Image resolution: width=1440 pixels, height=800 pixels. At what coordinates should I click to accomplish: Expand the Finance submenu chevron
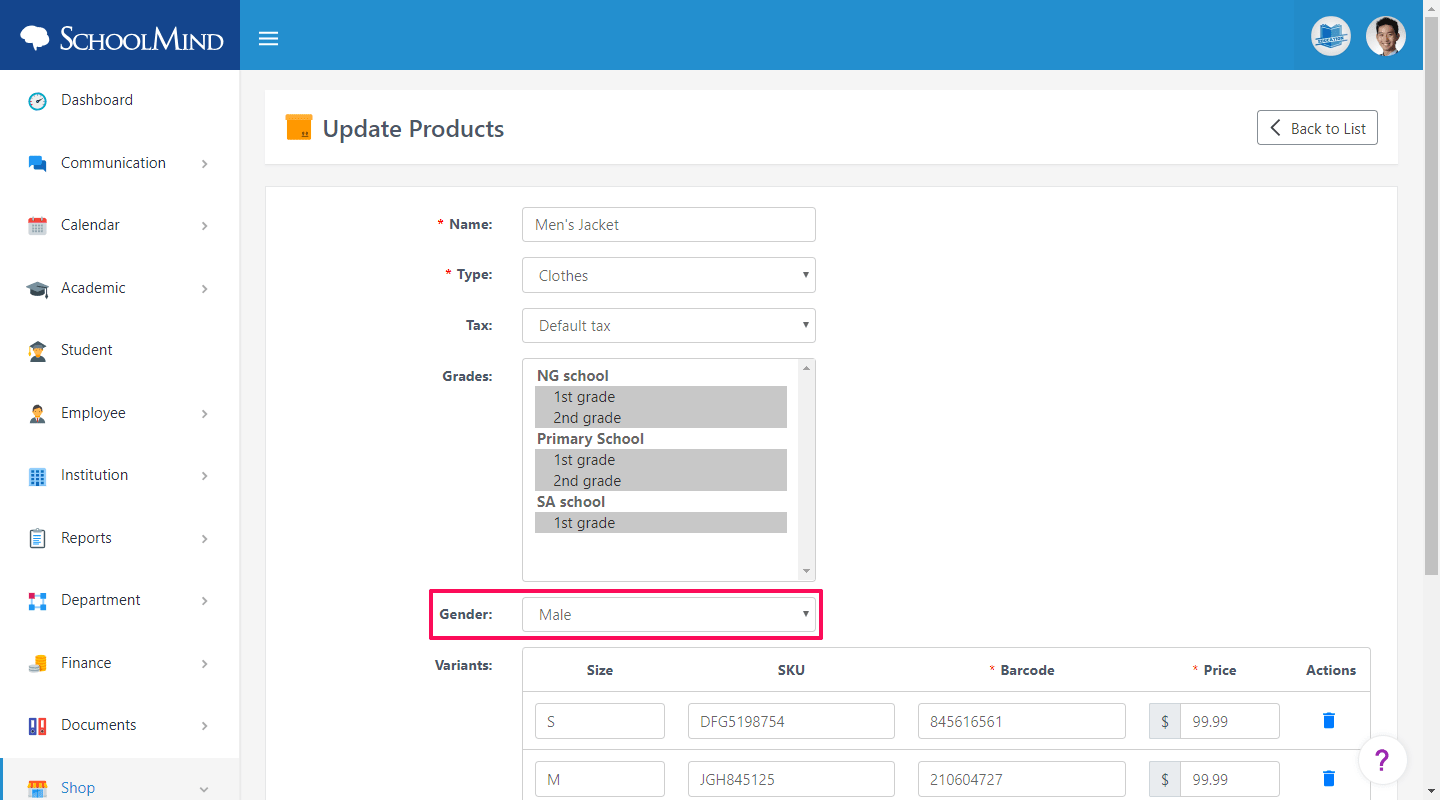(x=204, y=664)
